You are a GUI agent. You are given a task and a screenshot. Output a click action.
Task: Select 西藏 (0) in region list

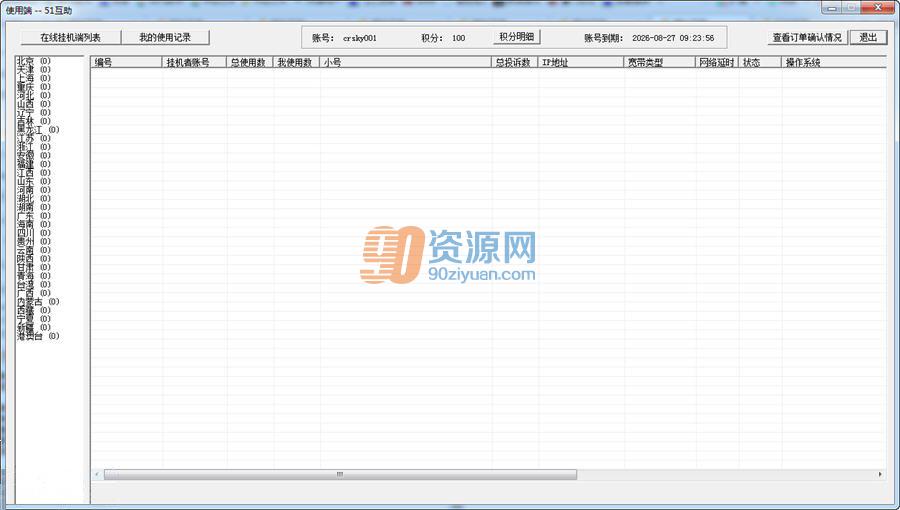tap(33, 310)
